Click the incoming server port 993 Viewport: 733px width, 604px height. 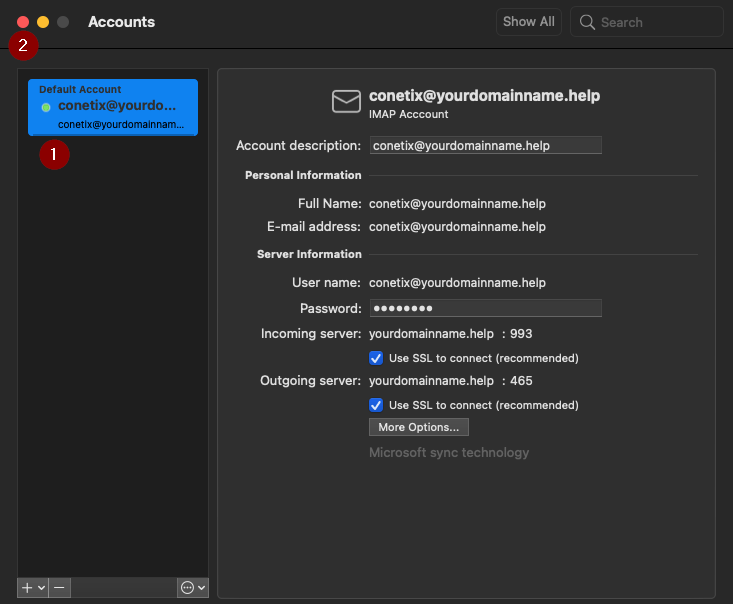tap(521, 334)
